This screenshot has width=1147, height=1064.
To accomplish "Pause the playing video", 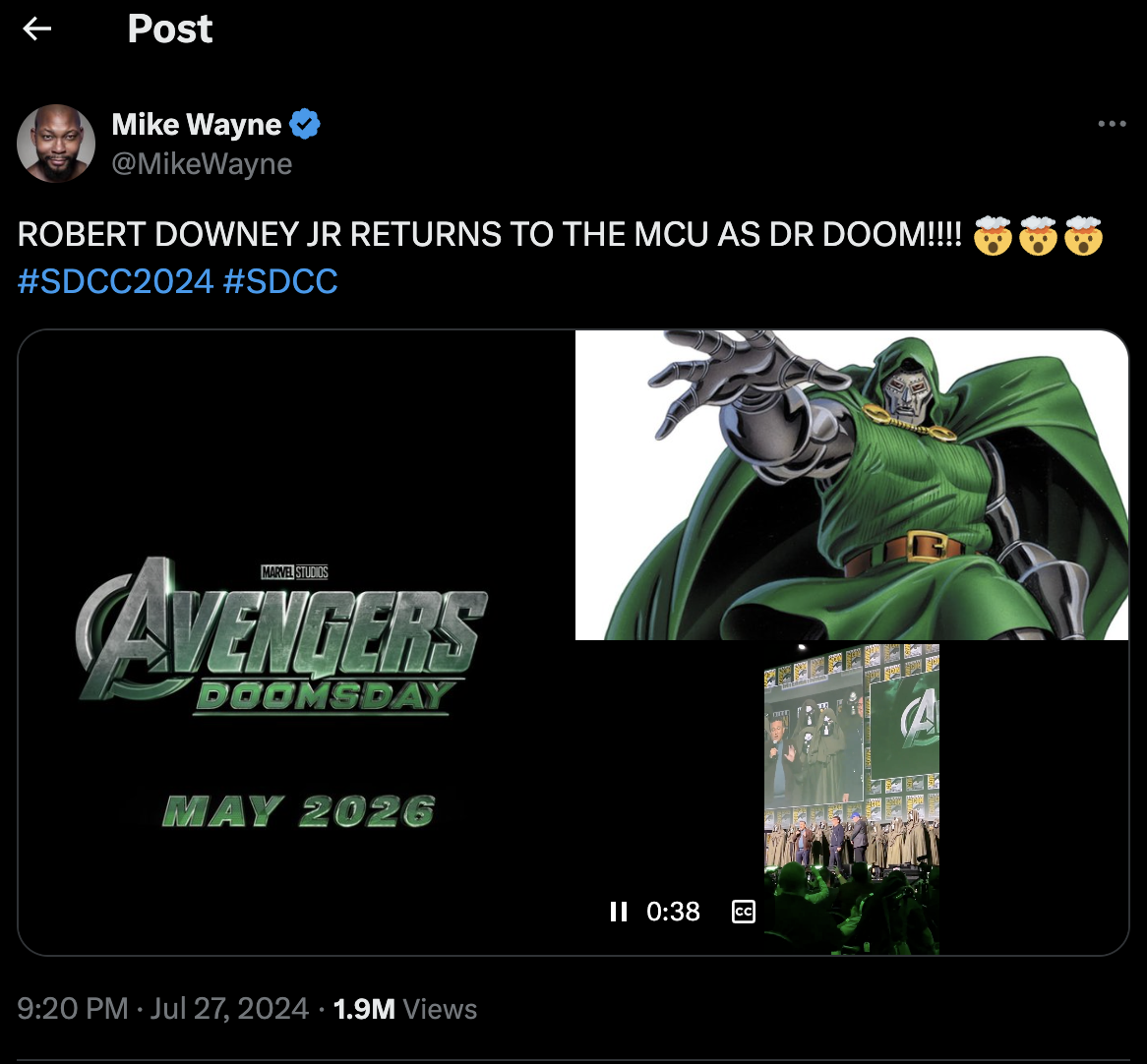I will point(618,912).
